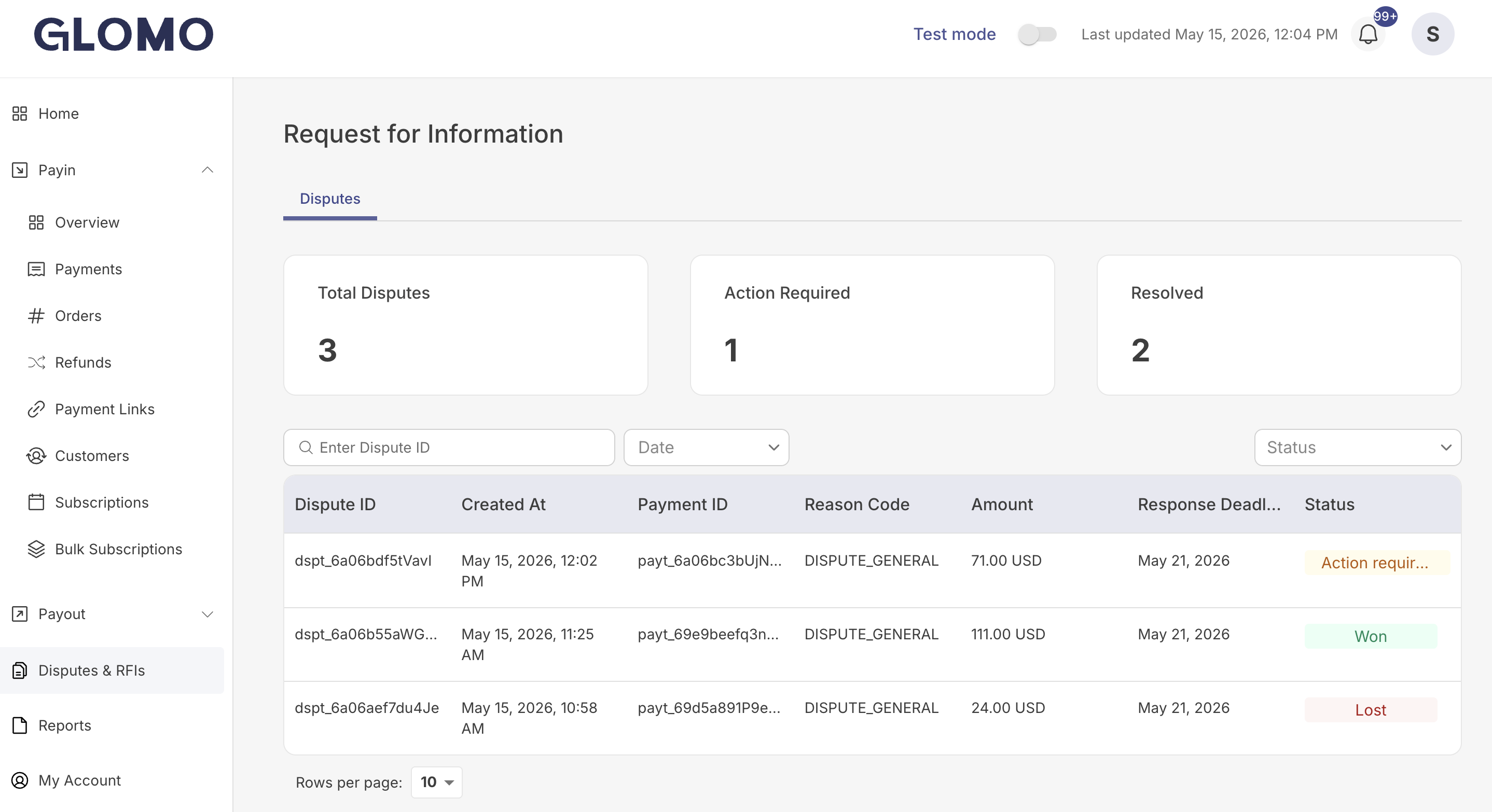Open Overview under Payin
The image size is (1492, 812).
[87, 222]
